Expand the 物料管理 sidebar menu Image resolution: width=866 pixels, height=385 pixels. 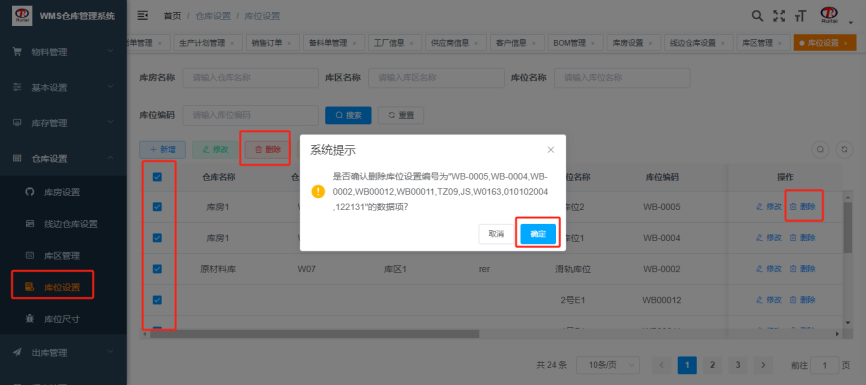click(x=64, y=51)
